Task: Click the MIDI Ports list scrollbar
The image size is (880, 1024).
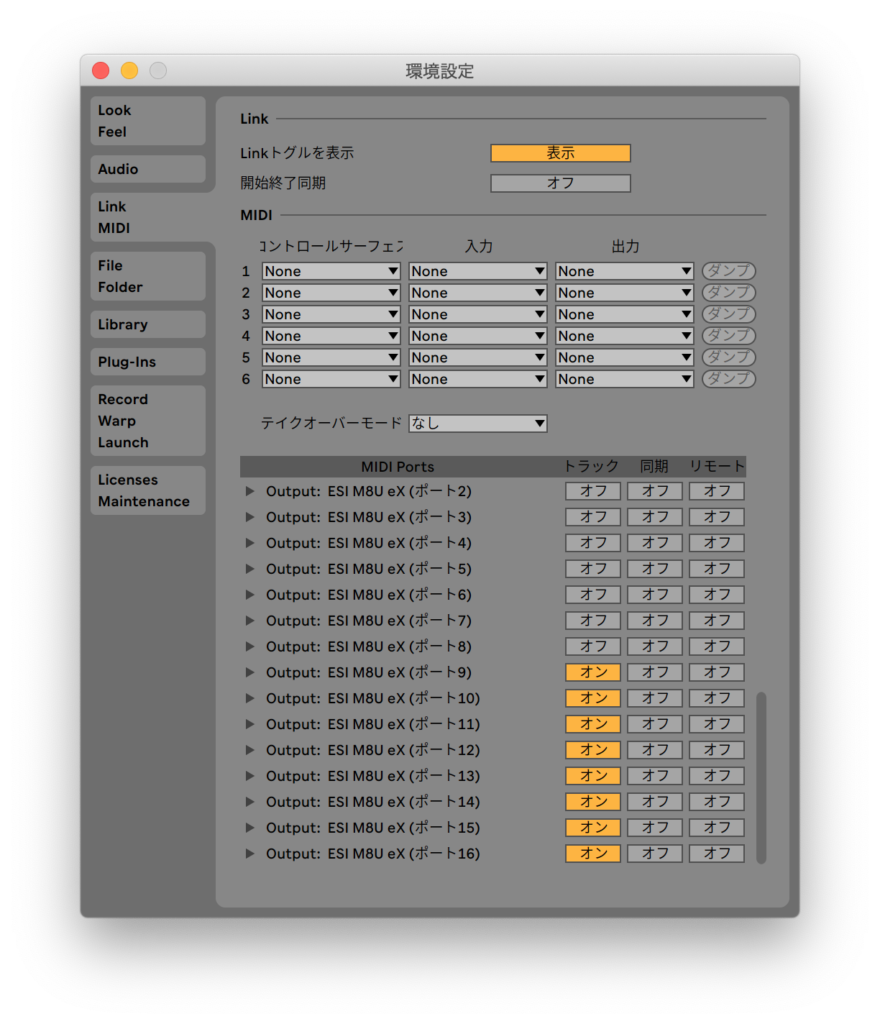Action: pos(761,776)
